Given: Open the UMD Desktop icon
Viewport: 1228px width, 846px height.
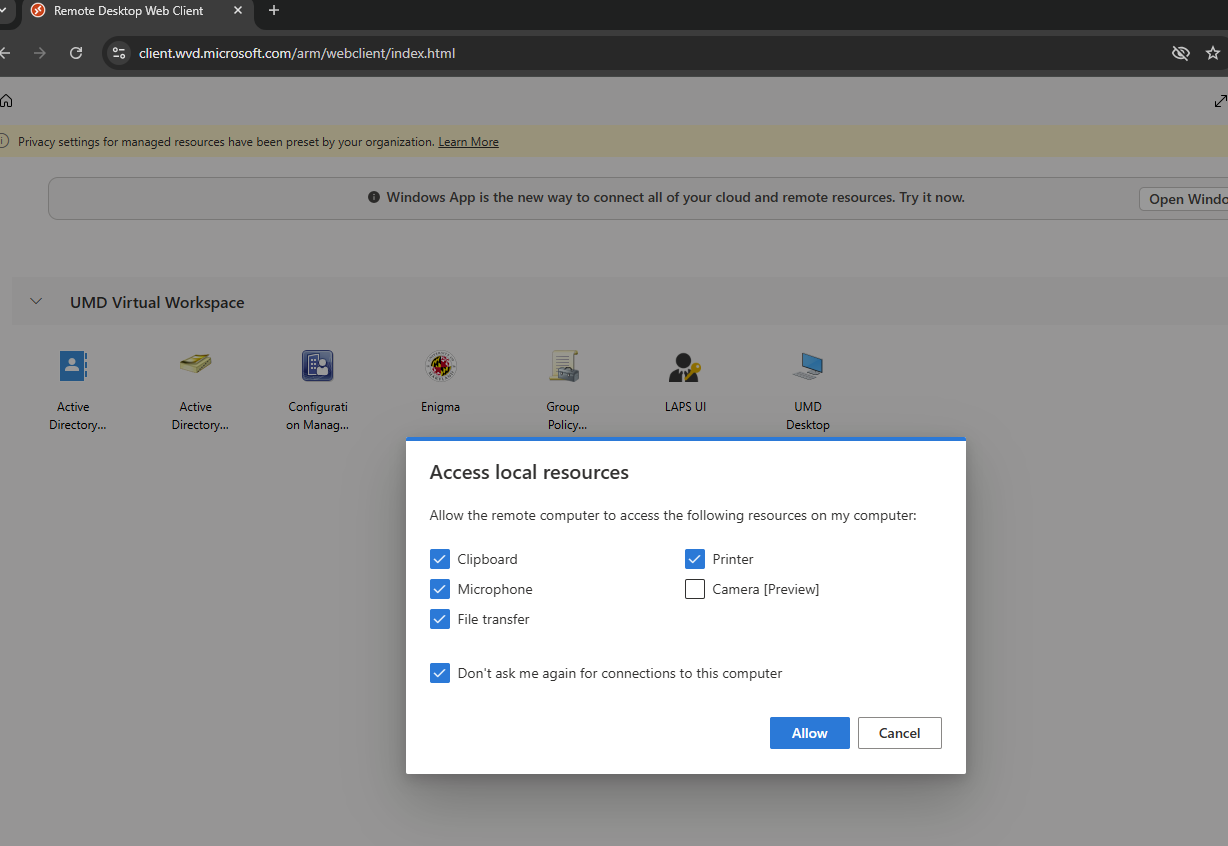Looking at the screenshot, I should pos(808,366).
